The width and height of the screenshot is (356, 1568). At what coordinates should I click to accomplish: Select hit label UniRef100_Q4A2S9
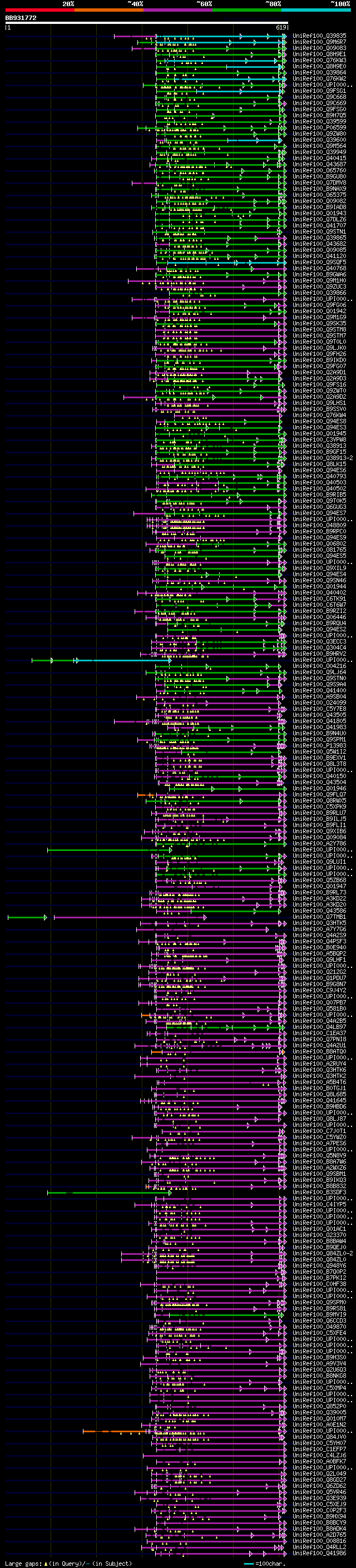[x=319, y=935]
